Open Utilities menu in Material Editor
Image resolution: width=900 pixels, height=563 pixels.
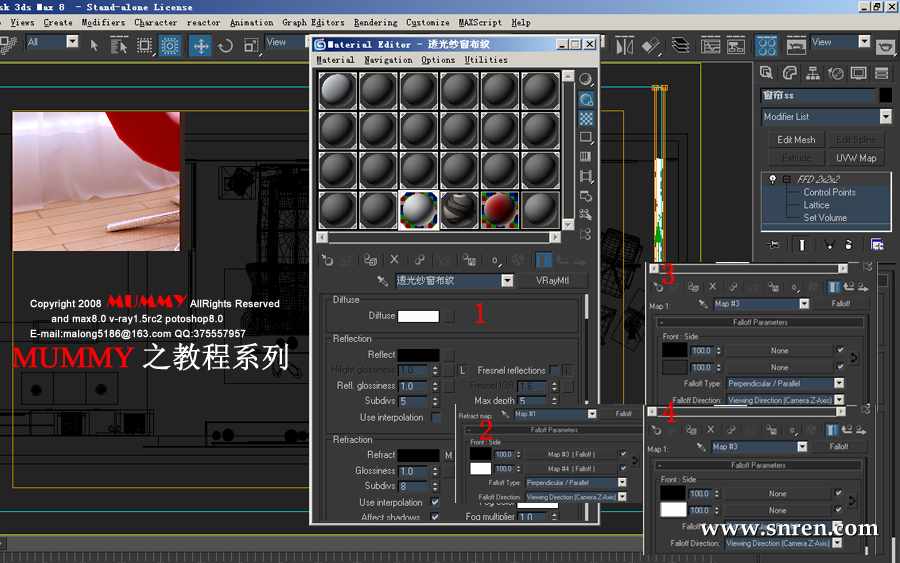point(486,60)
